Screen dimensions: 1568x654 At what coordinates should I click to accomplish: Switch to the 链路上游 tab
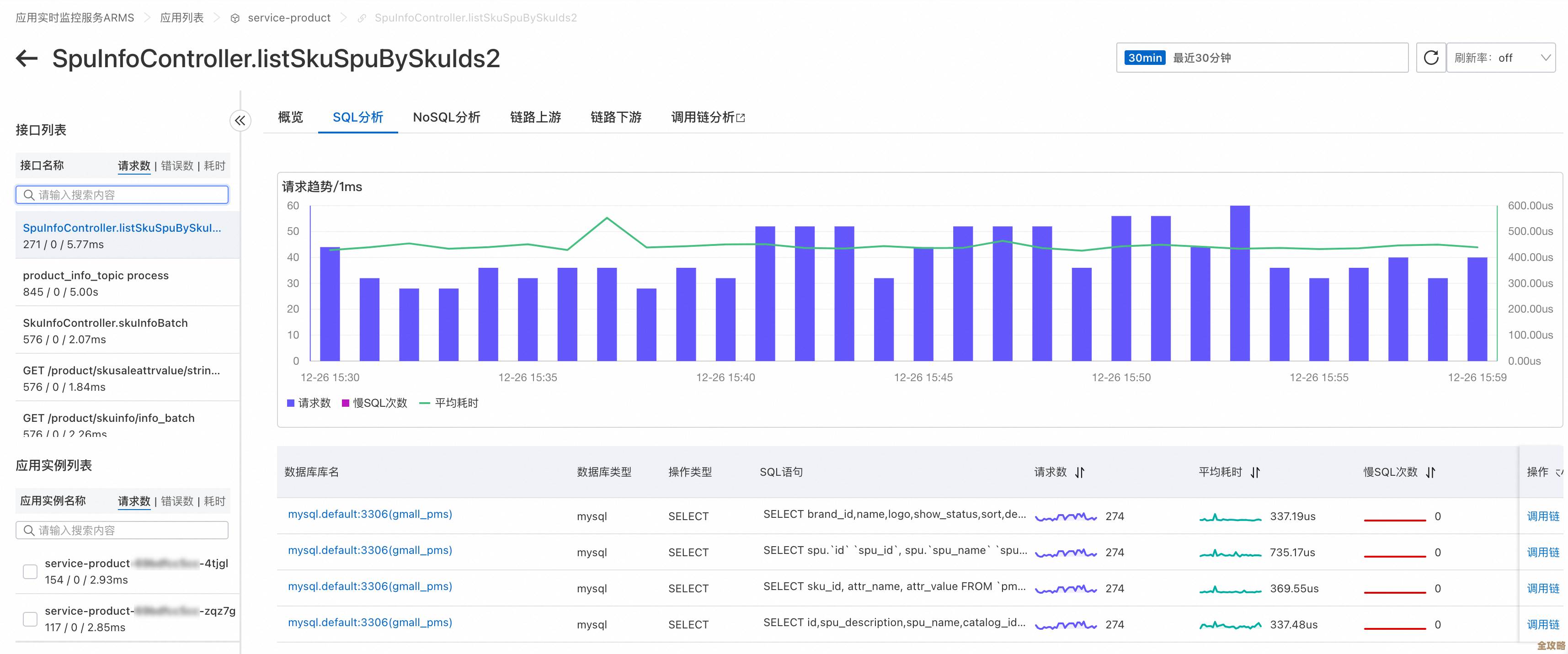point(534,117)
